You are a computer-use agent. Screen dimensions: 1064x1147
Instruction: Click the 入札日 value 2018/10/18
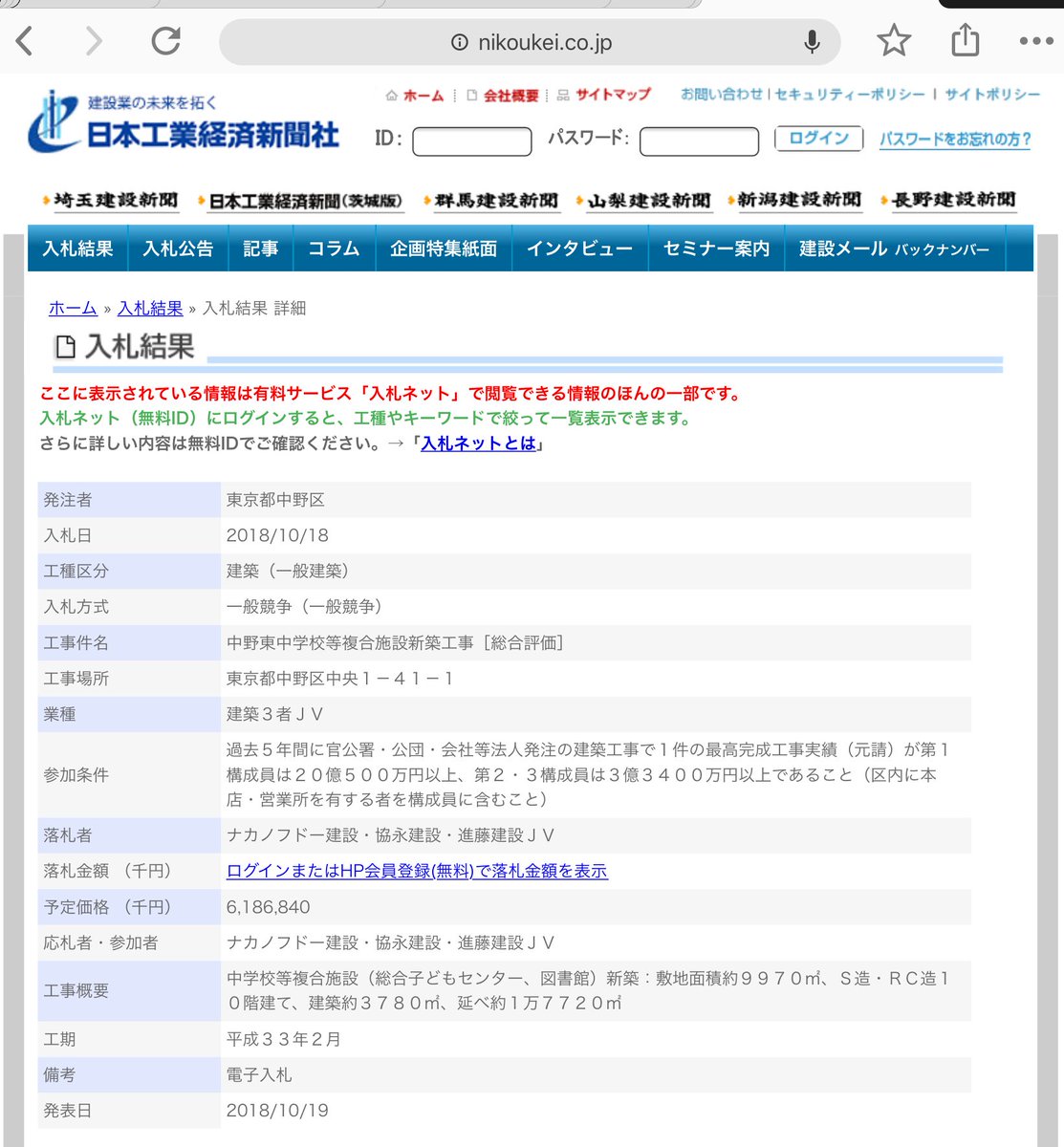(x=277, y=535)
